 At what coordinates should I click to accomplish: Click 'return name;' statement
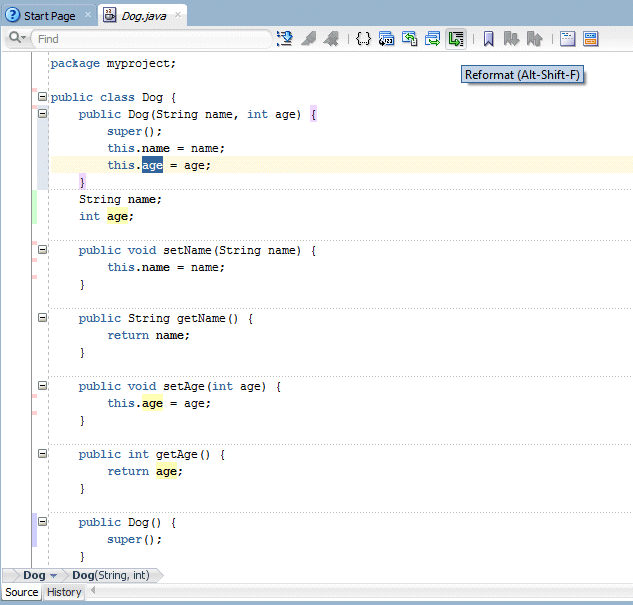148,335
